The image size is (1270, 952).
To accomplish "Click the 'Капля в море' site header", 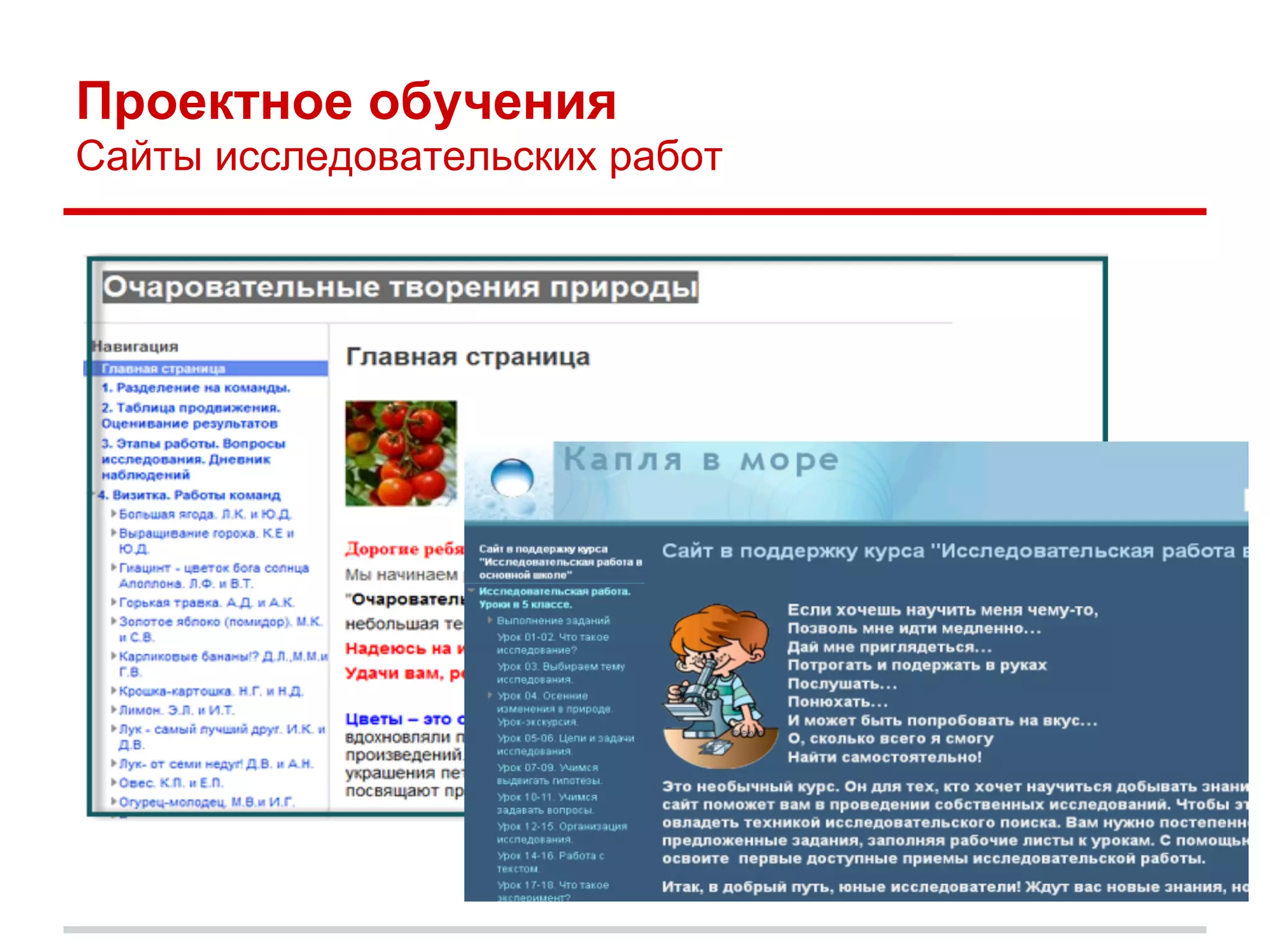I will pos(701,461).
